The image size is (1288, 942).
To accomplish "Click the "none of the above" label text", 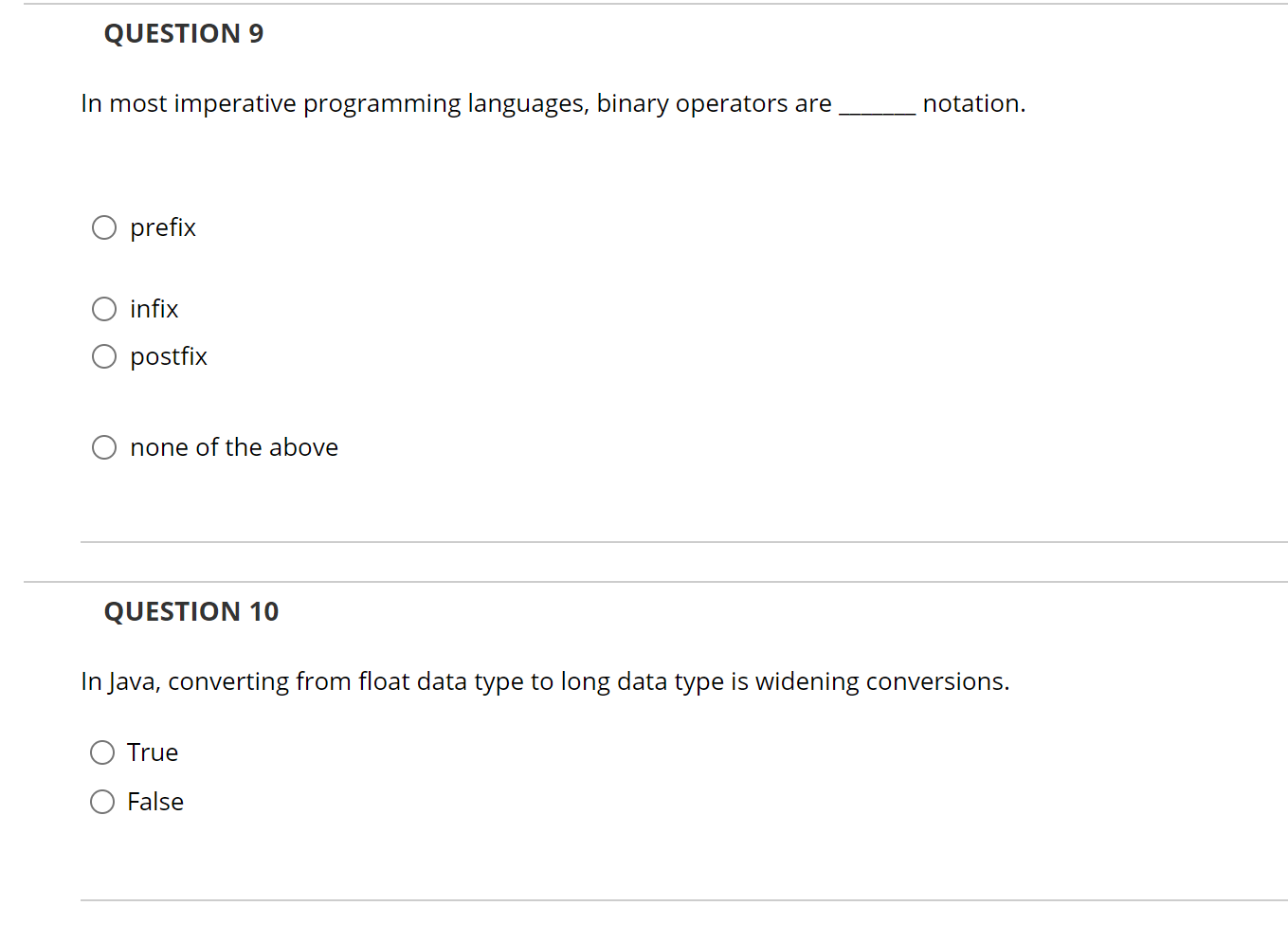I will pyautogui.click(x=234, y=447).
